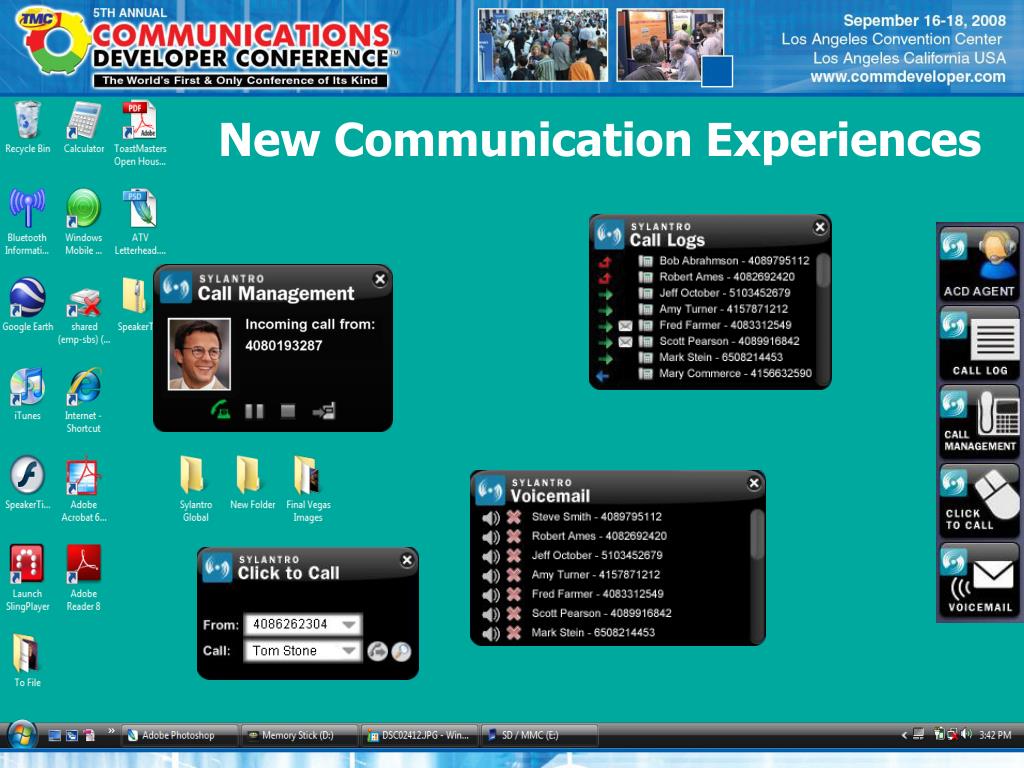Delete Steve Smith's voicemail
Screen dimensions: 1024x768
pyautogui.click(x=514, y=517)
